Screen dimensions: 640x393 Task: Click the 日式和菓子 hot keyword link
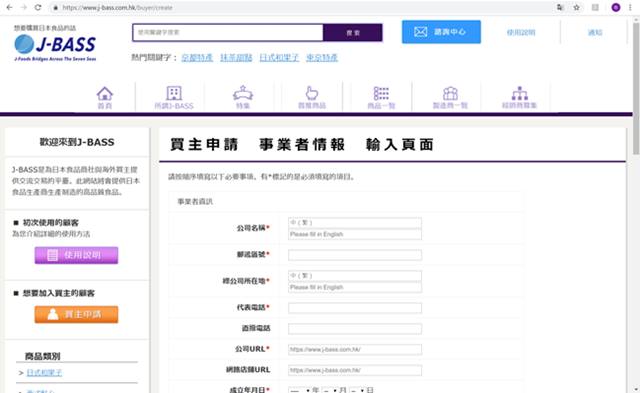(x=279, y=58)
